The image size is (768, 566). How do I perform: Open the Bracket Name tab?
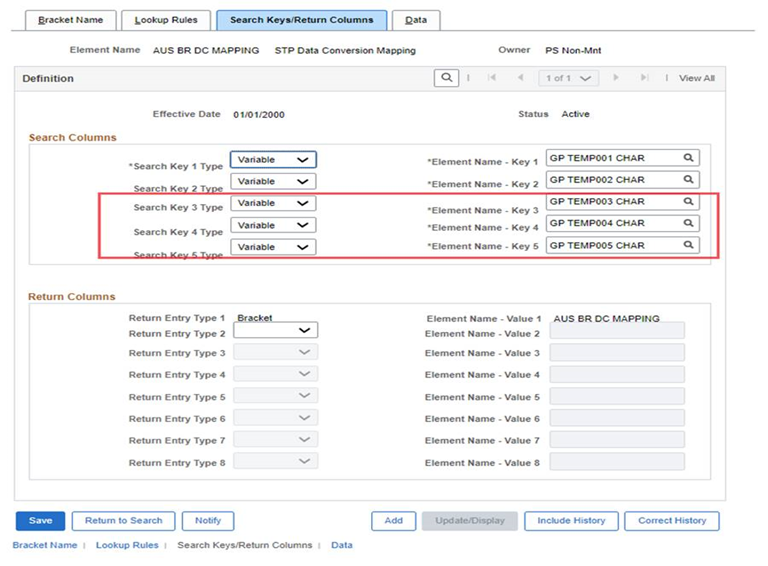tap(71, 20)
